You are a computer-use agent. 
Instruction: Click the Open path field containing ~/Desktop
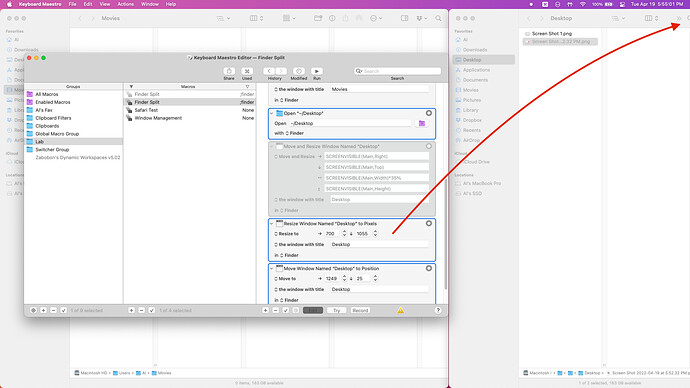(350, 124)
